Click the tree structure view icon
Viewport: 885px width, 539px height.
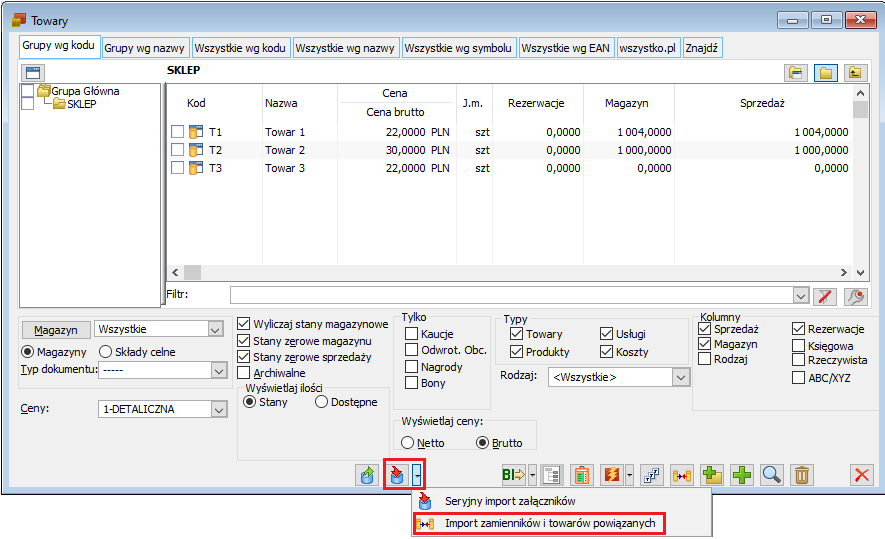point(551,475)
